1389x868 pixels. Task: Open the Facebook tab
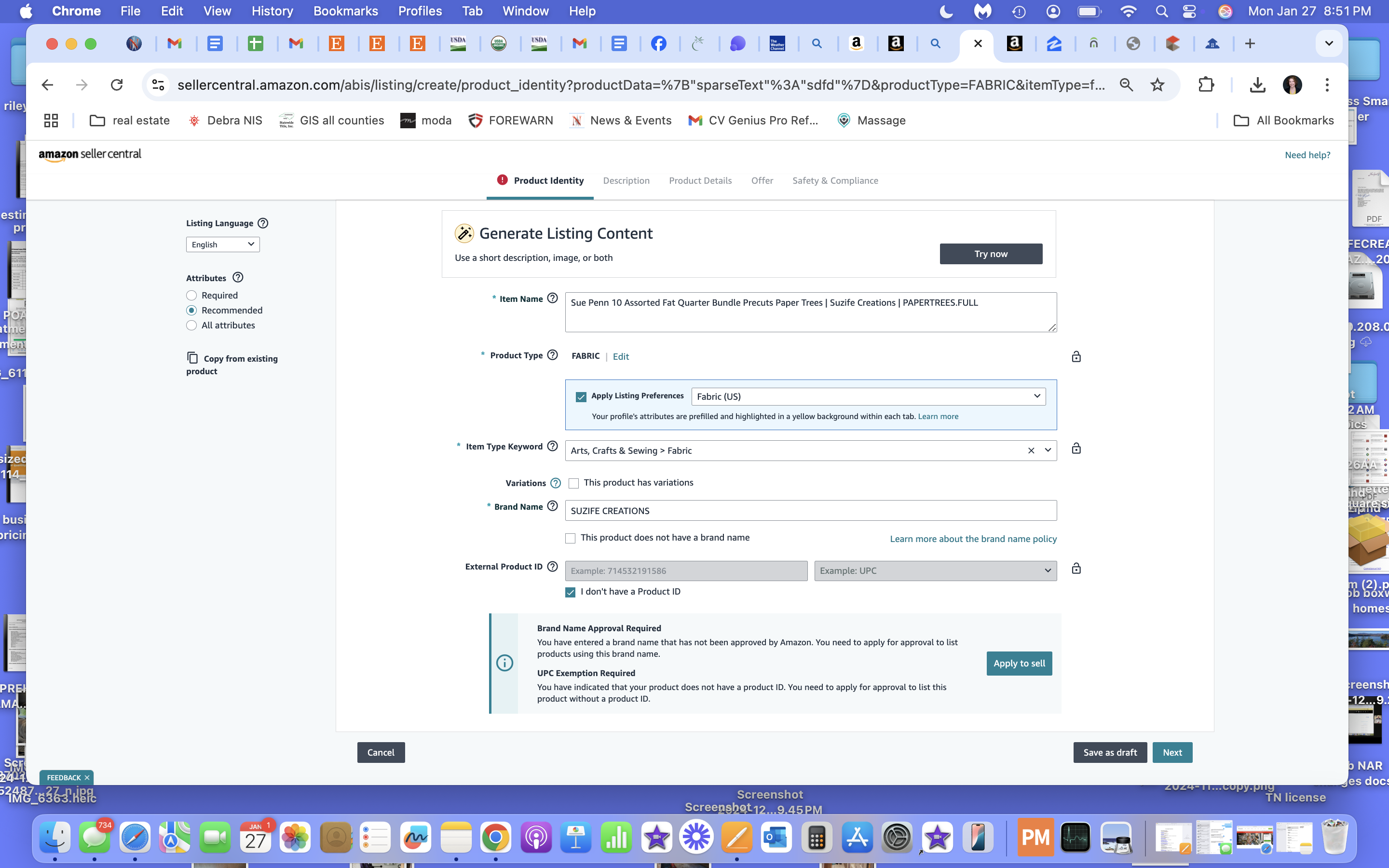point(658,43)
